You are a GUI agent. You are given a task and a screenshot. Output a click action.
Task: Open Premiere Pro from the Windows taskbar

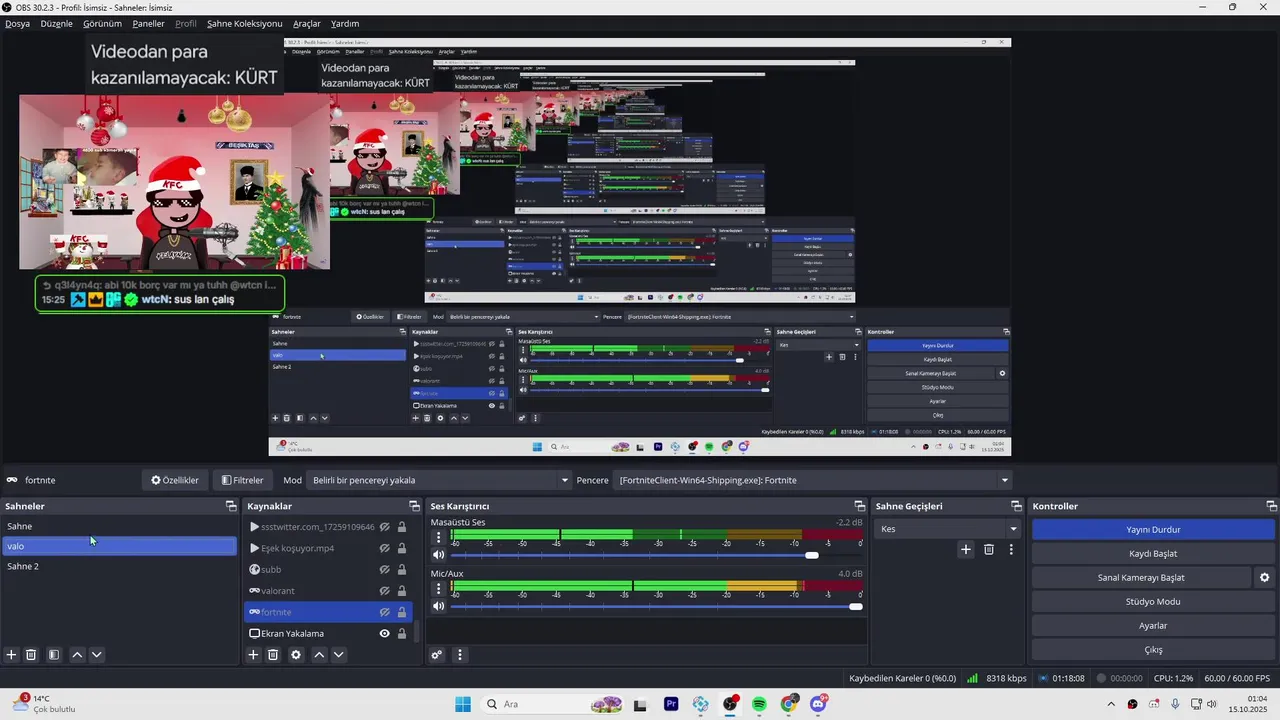pyautogui.click(x=671, y=704)
